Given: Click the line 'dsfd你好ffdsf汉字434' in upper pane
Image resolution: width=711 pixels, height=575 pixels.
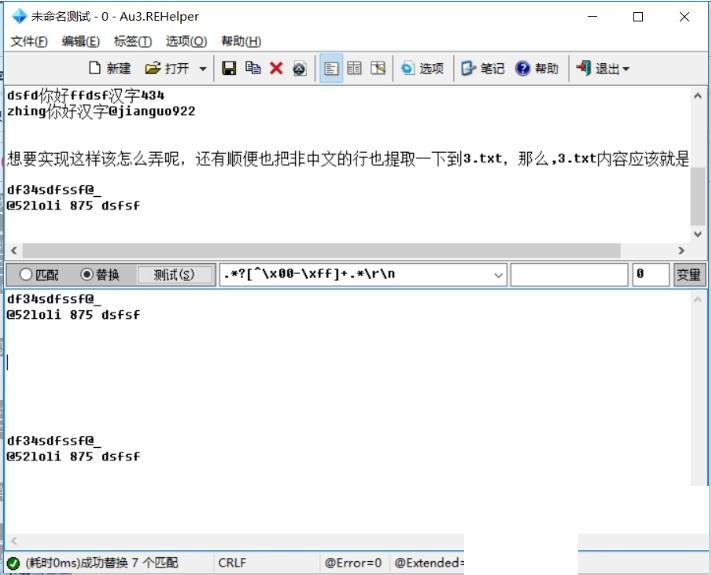Looking at the screenshot, I should 86,95.
